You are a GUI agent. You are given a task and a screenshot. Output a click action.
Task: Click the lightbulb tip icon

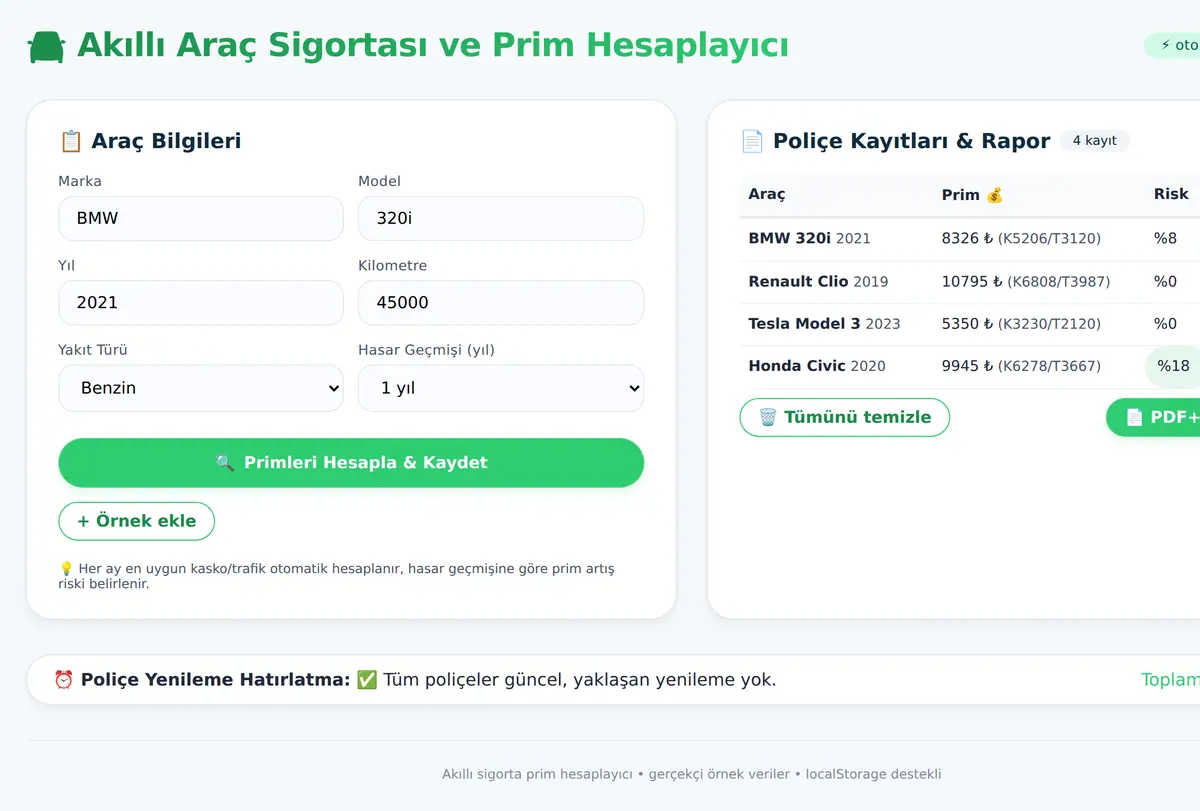pyautogui.click(x=66, y=569)
